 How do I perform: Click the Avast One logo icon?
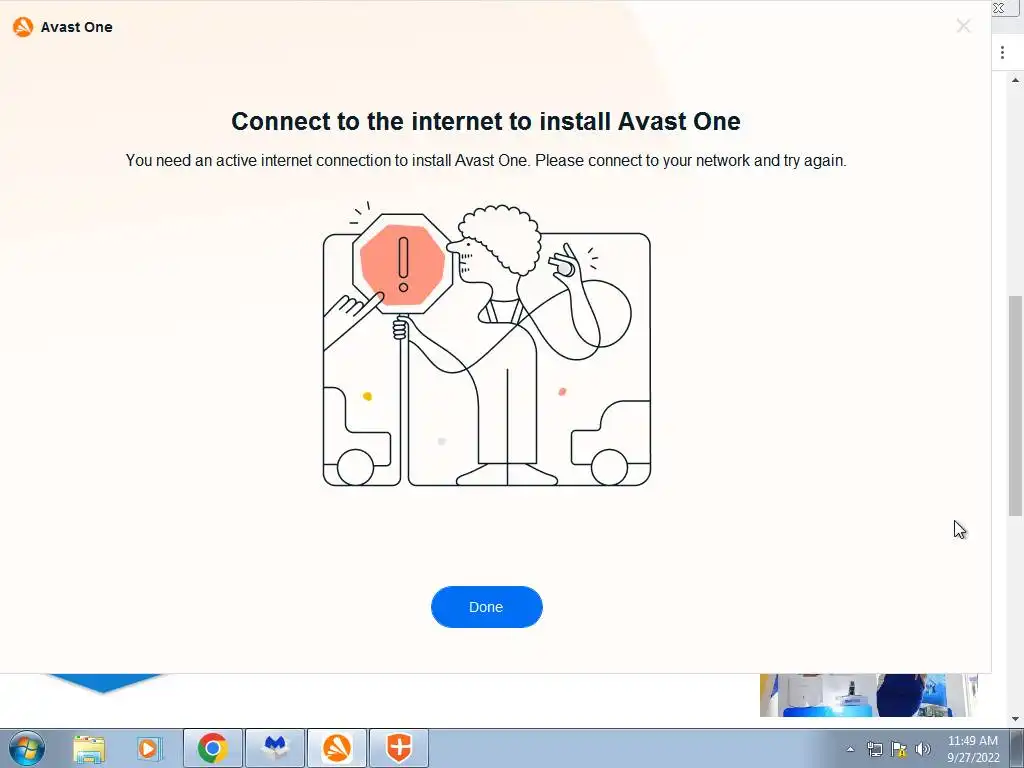(x=23, y=27)
